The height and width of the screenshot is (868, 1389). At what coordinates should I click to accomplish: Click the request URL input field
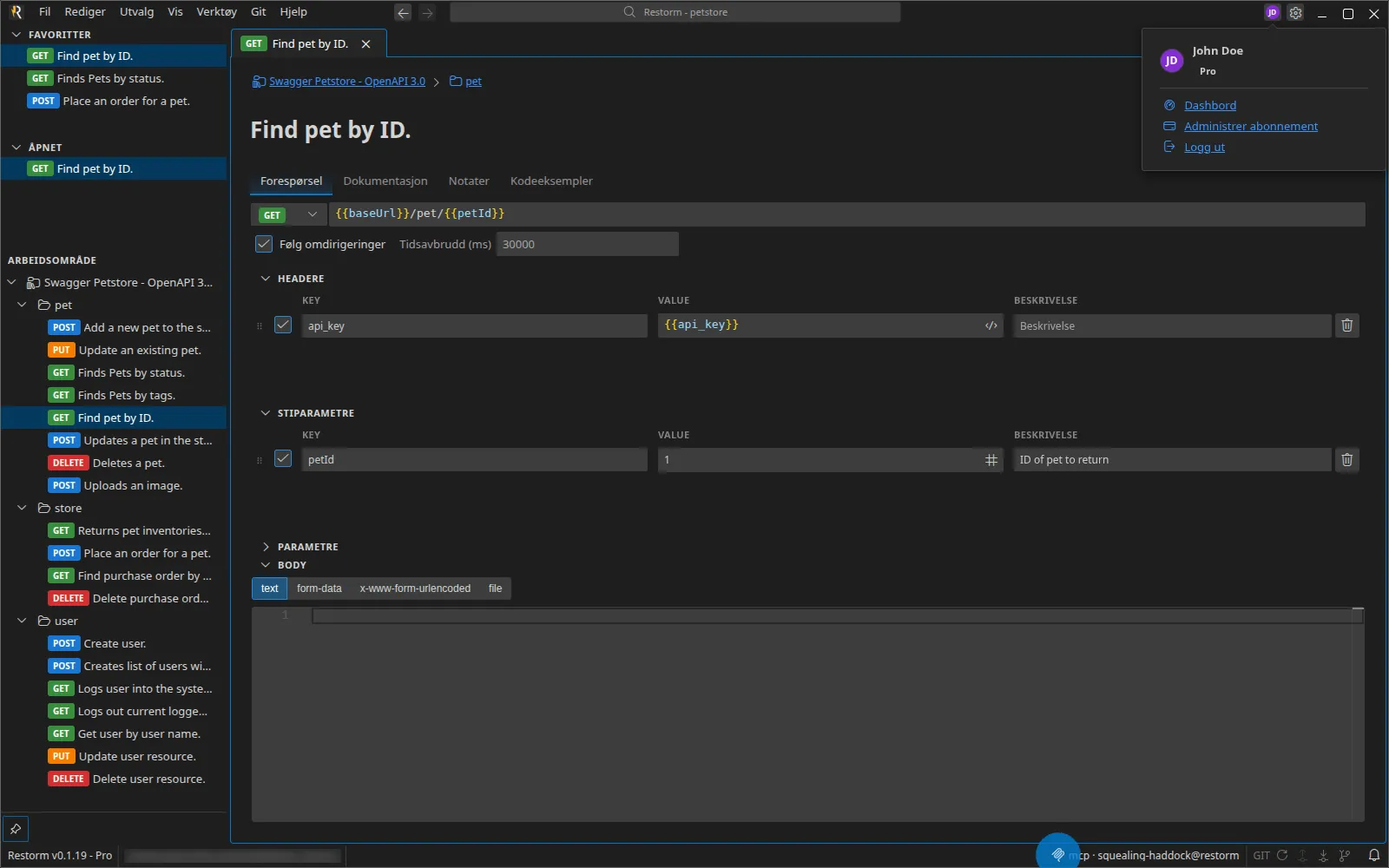point(846,214)
